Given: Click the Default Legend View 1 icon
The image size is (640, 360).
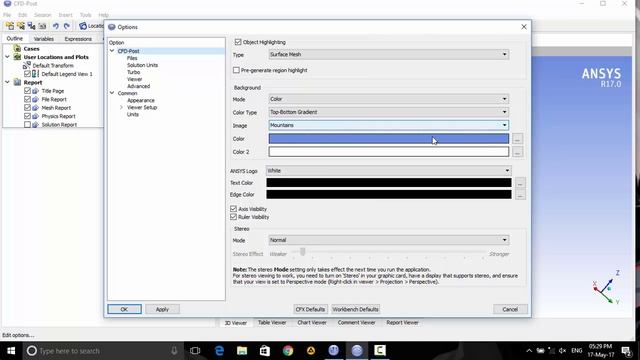Looking at the screenshot, I should [x=36, y=74].
